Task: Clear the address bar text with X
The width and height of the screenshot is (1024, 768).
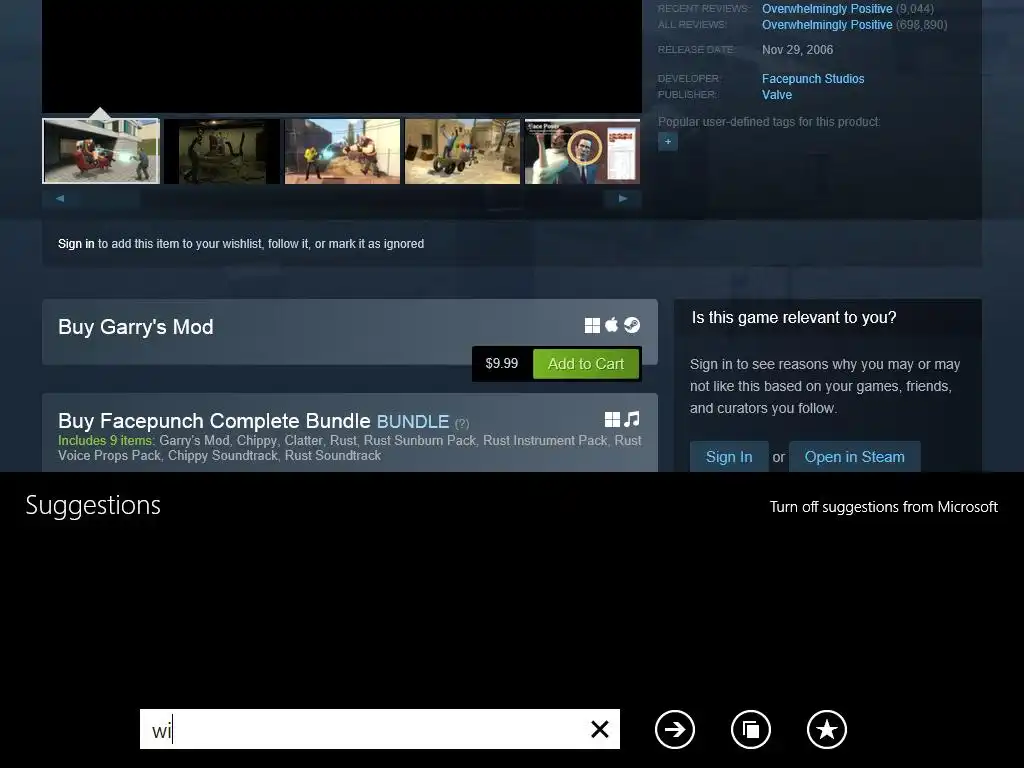Action: [x=600, y=729]
